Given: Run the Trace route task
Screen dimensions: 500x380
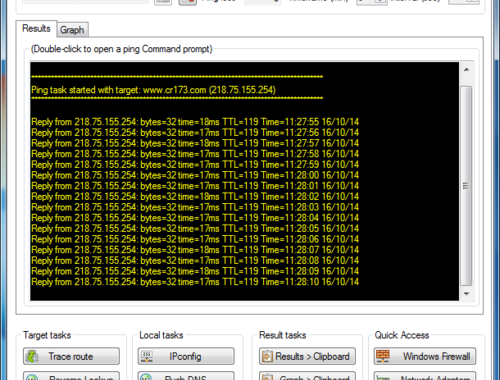Looking at the screenshot, I should point(71,356).
